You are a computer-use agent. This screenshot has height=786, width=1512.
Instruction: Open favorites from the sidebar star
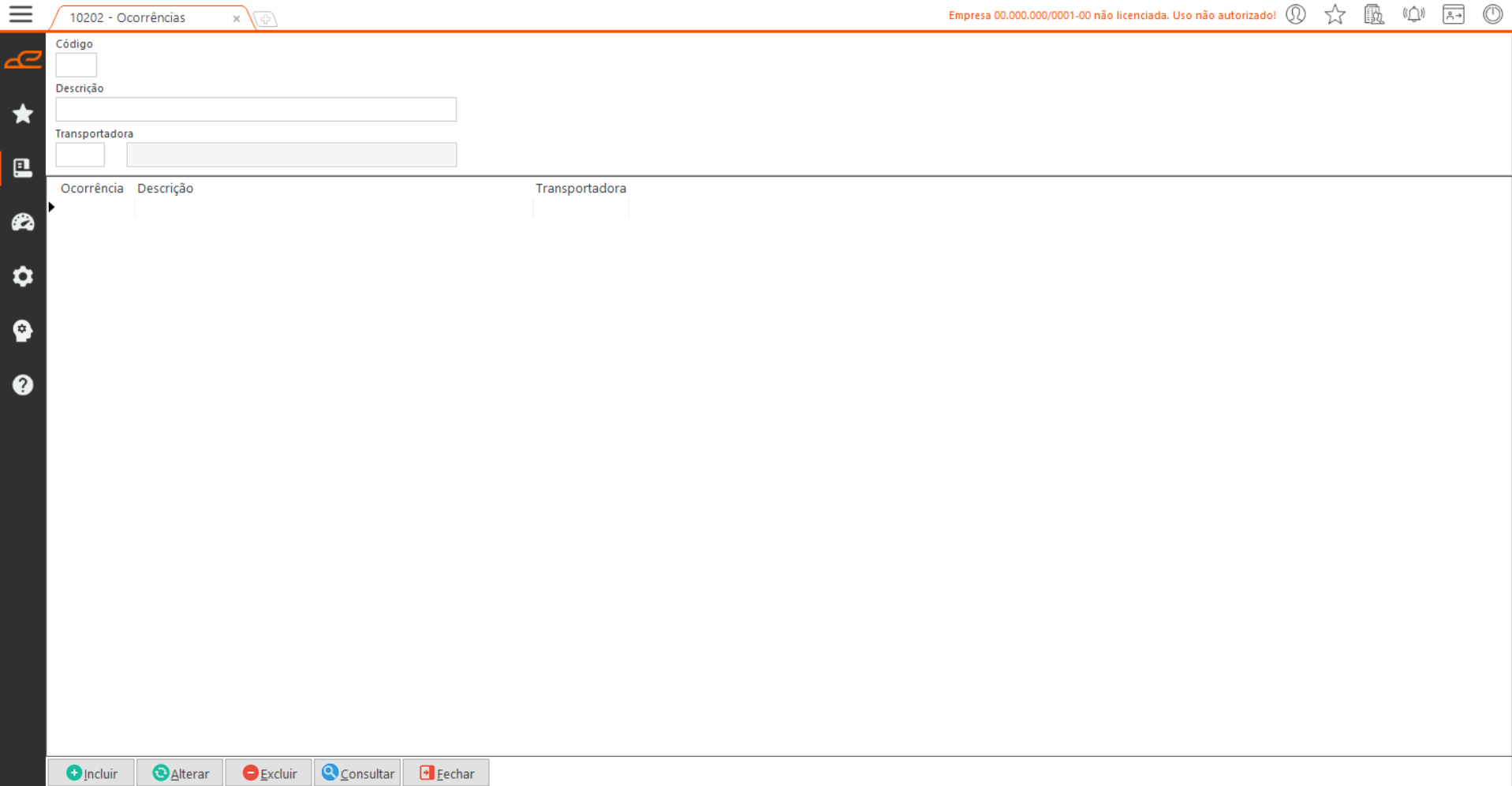[x=23, y=114]
